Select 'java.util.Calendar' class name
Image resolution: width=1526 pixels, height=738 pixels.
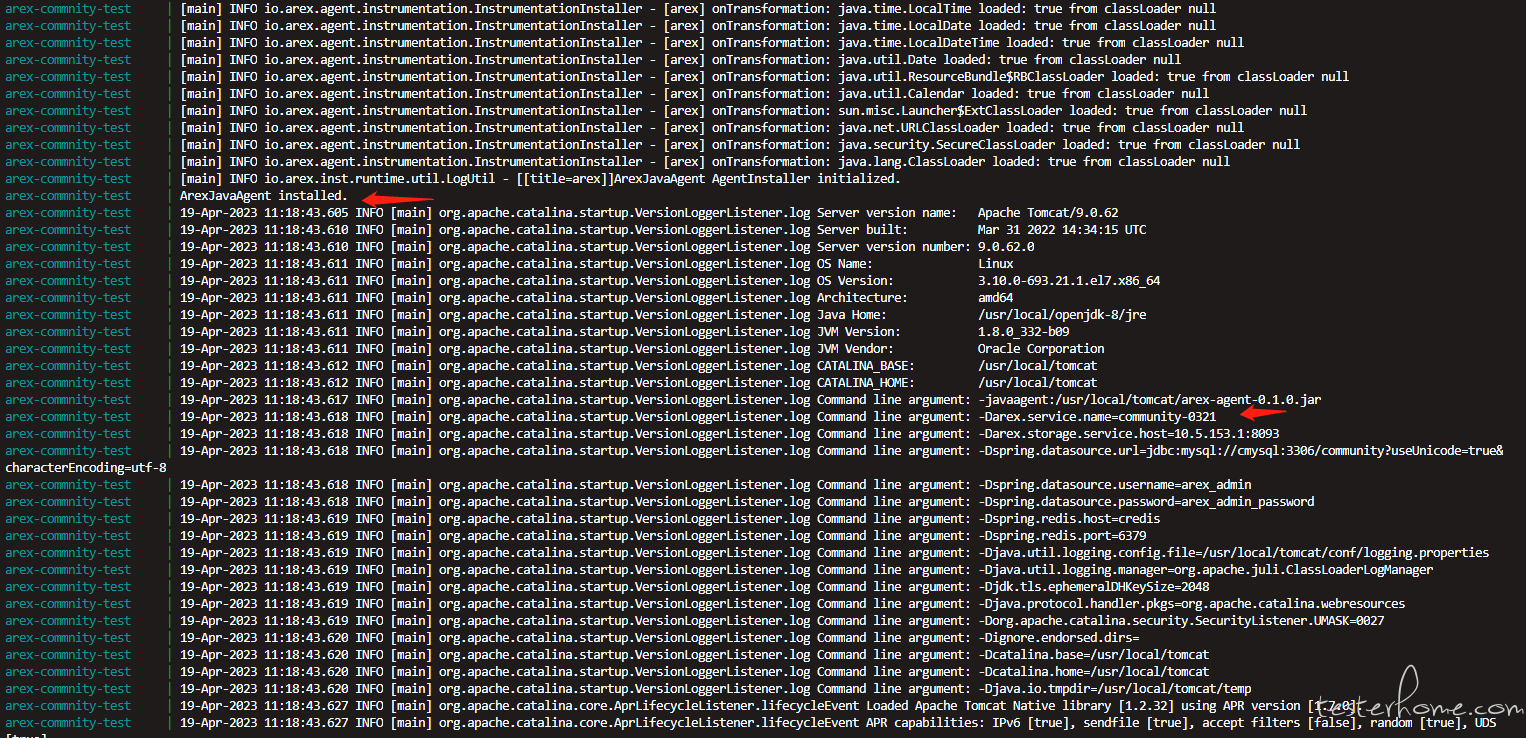903,93
